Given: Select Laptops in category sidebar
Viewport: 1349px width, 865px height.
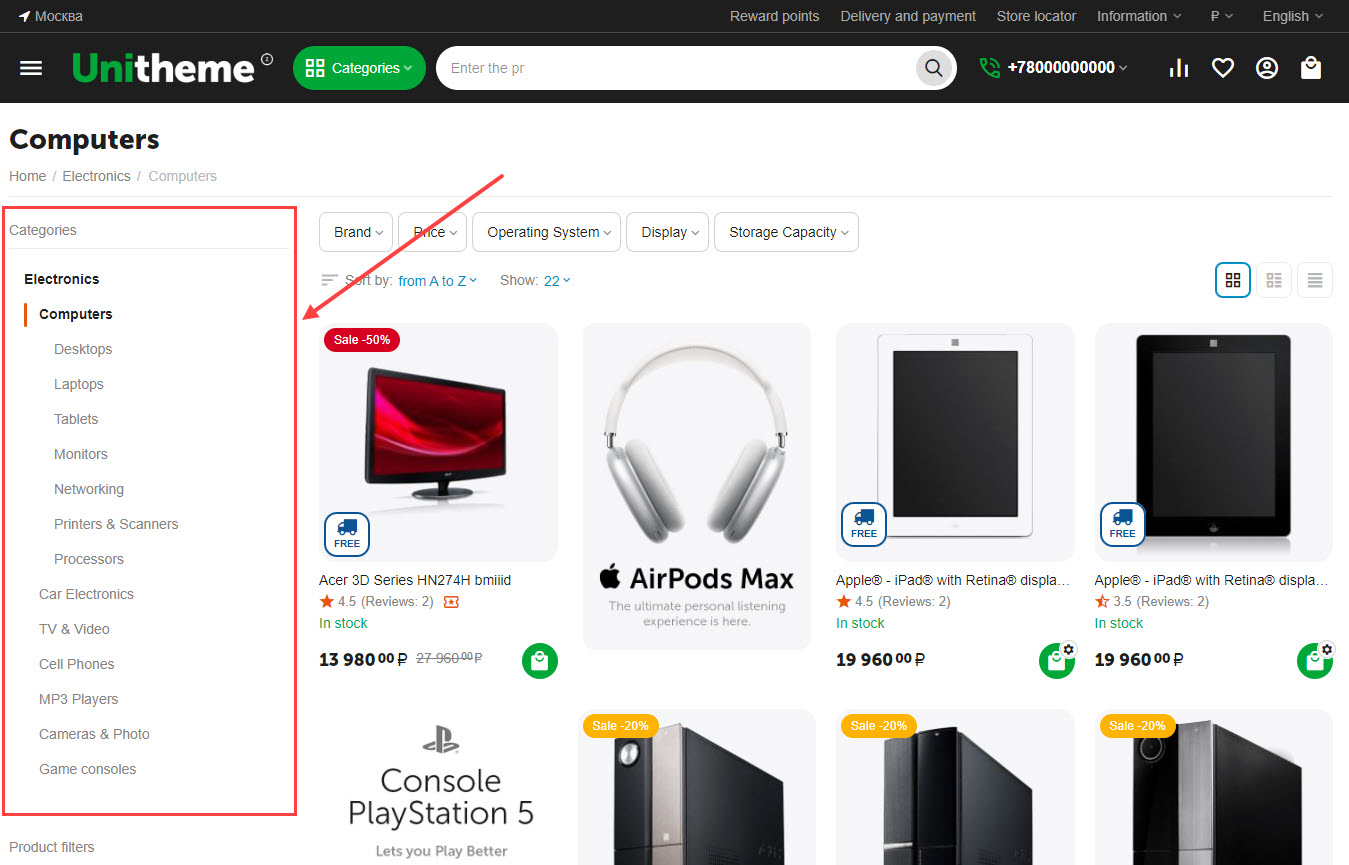Looking at the screenshot, I should point(79,384).
